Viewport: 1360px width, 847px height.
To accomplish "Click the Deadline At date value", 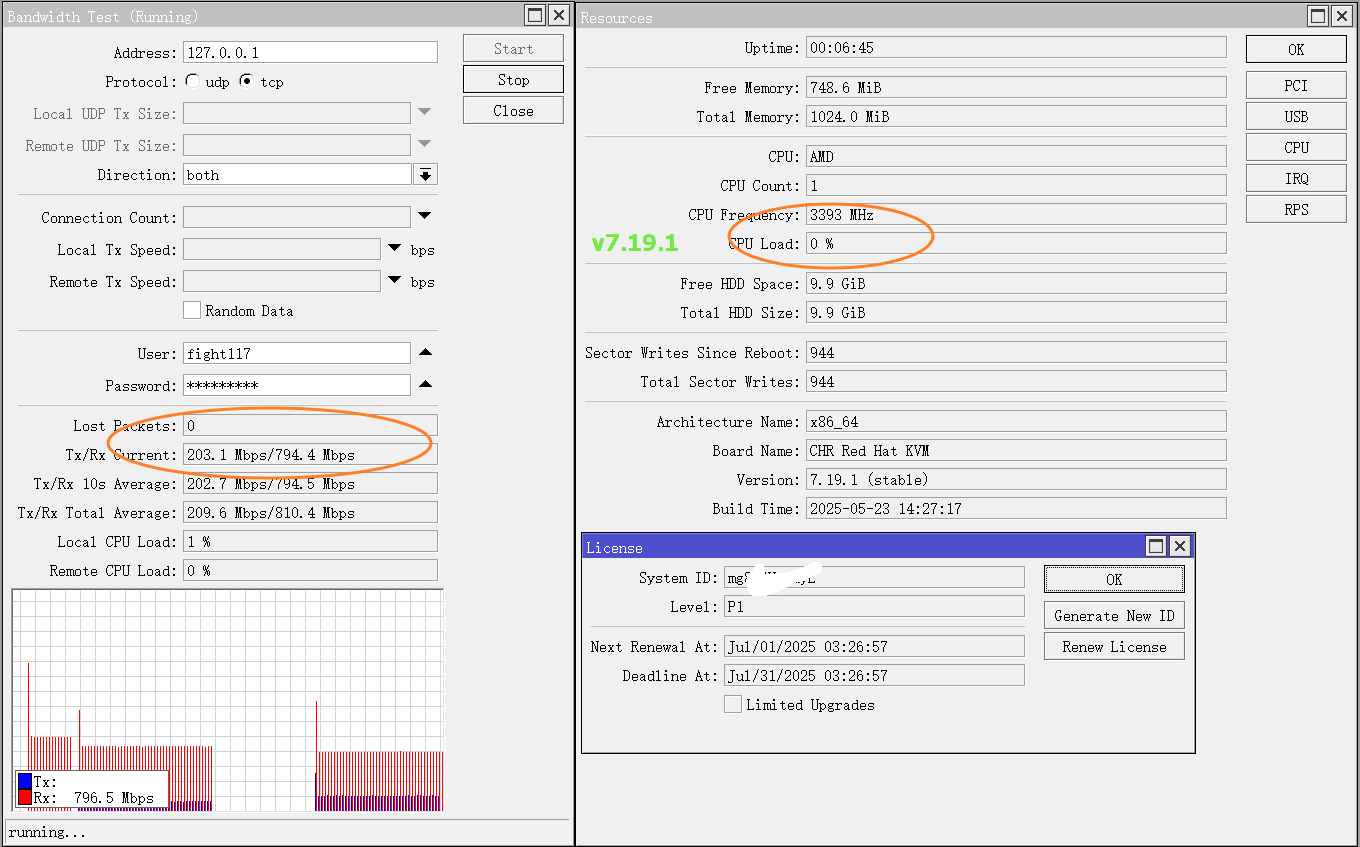I will (874, 675).
